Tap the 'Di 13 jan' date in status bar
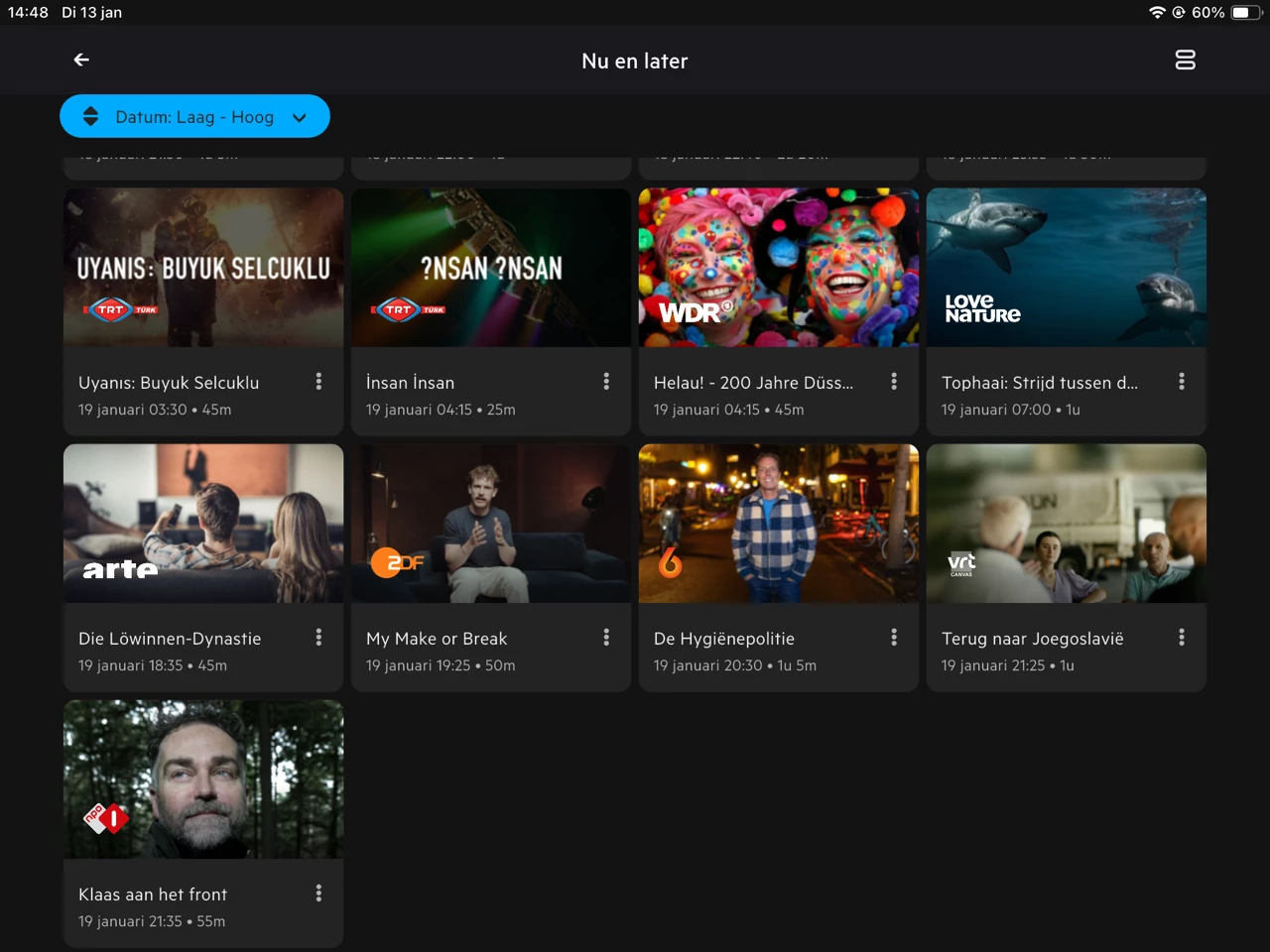Viewport: 1270px width, 952px height. tap(91, 12)
